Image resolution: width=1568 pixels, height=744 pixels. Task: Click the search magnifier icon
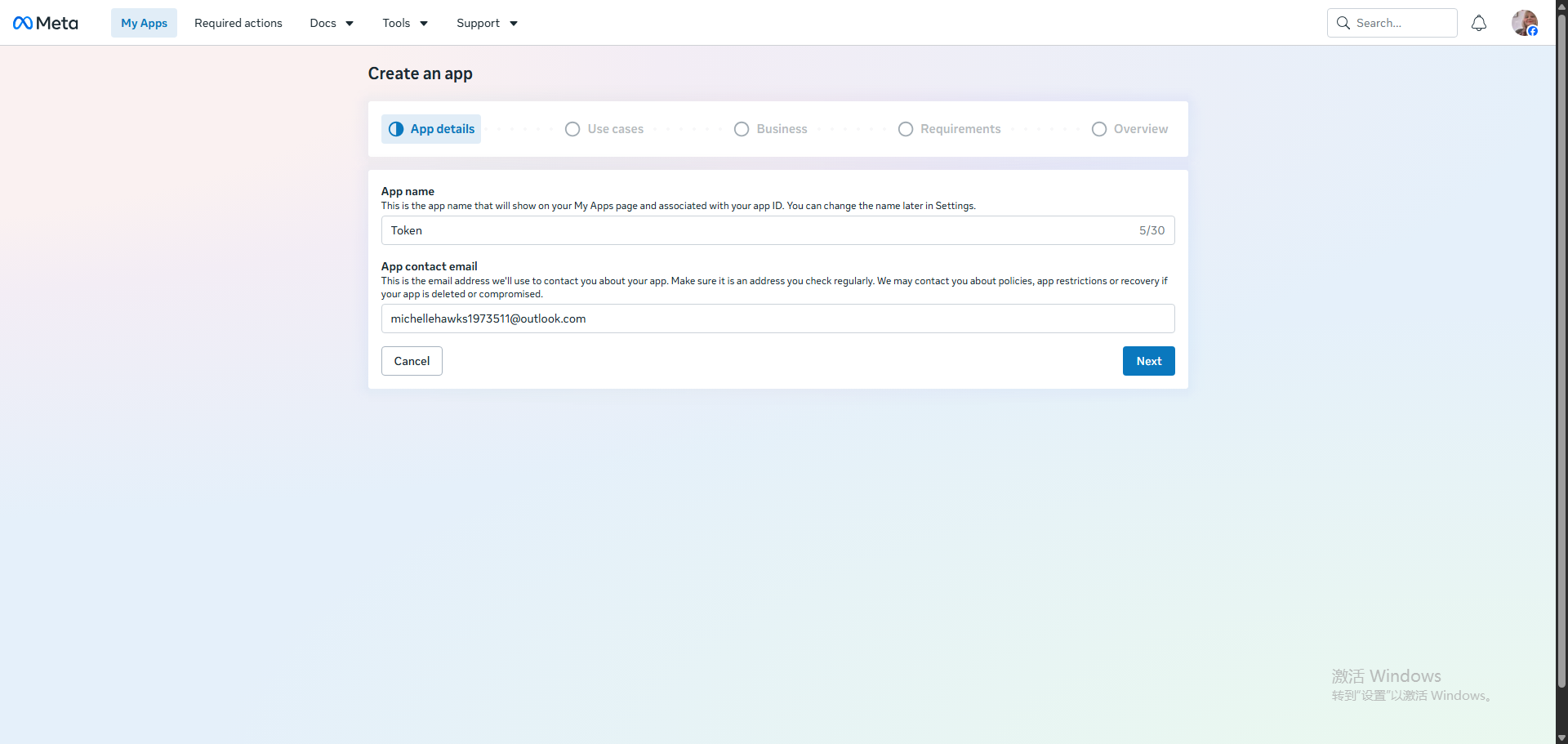point(1343,23)
